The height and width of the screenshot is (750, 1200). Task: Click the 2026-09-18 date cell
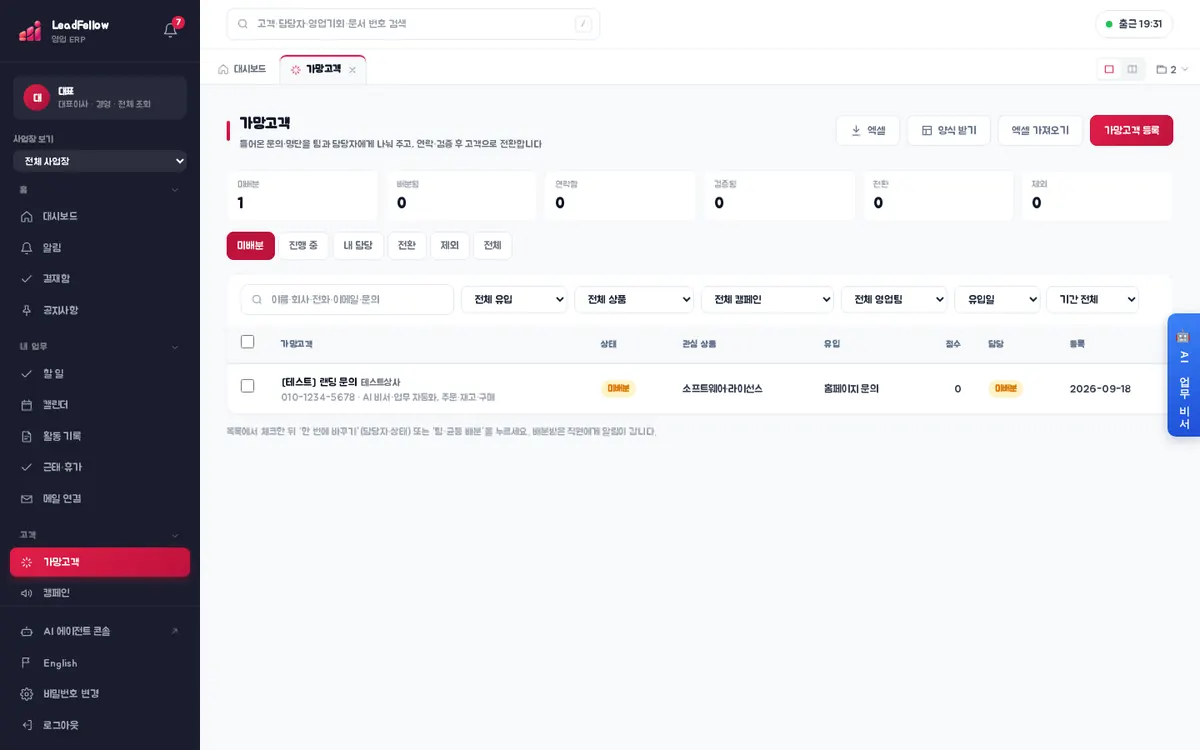(x=1100, y=389)
